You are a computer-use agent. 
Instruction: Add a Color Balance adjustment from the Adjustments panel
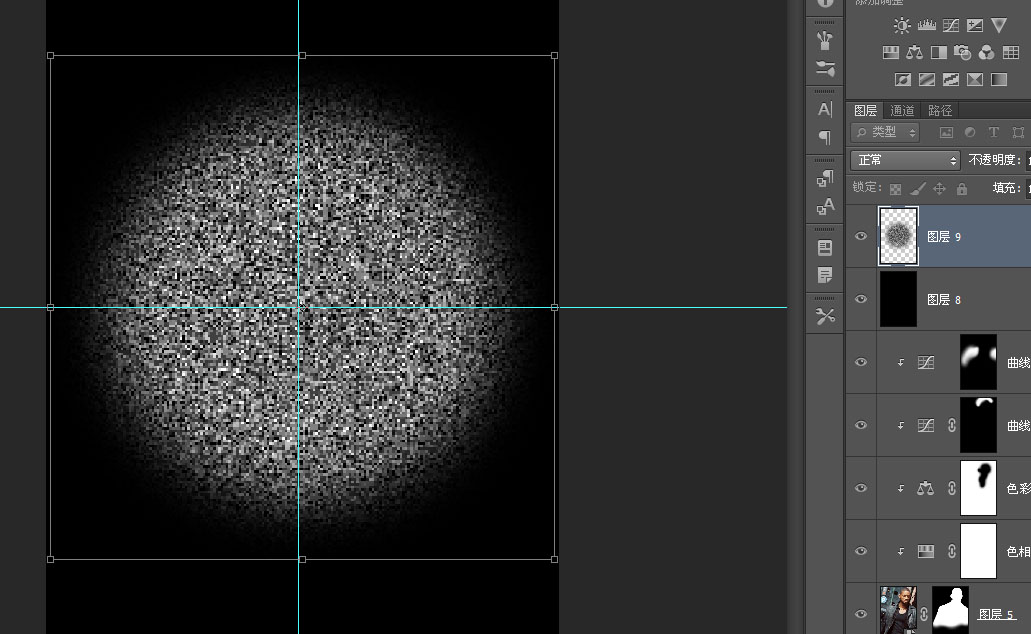[x=914, y=53]
